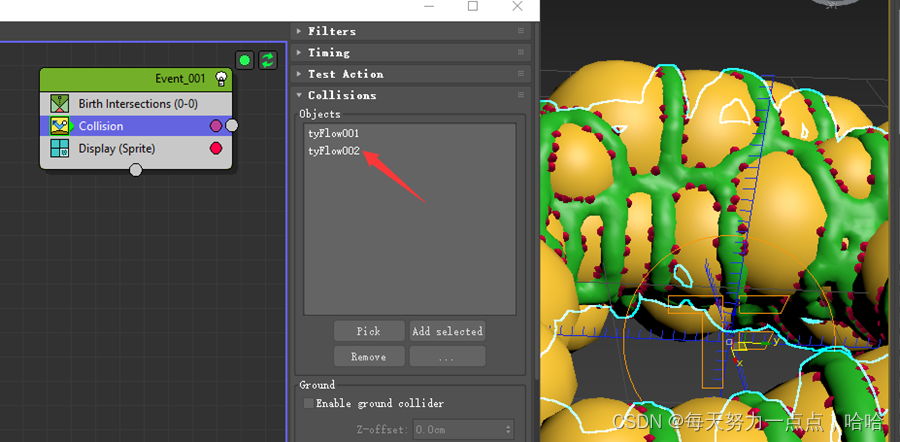Click the Filters rollout grip handle
Image resolution: width=900 pixels, height=442 pixels.
[x=521, y=31]
